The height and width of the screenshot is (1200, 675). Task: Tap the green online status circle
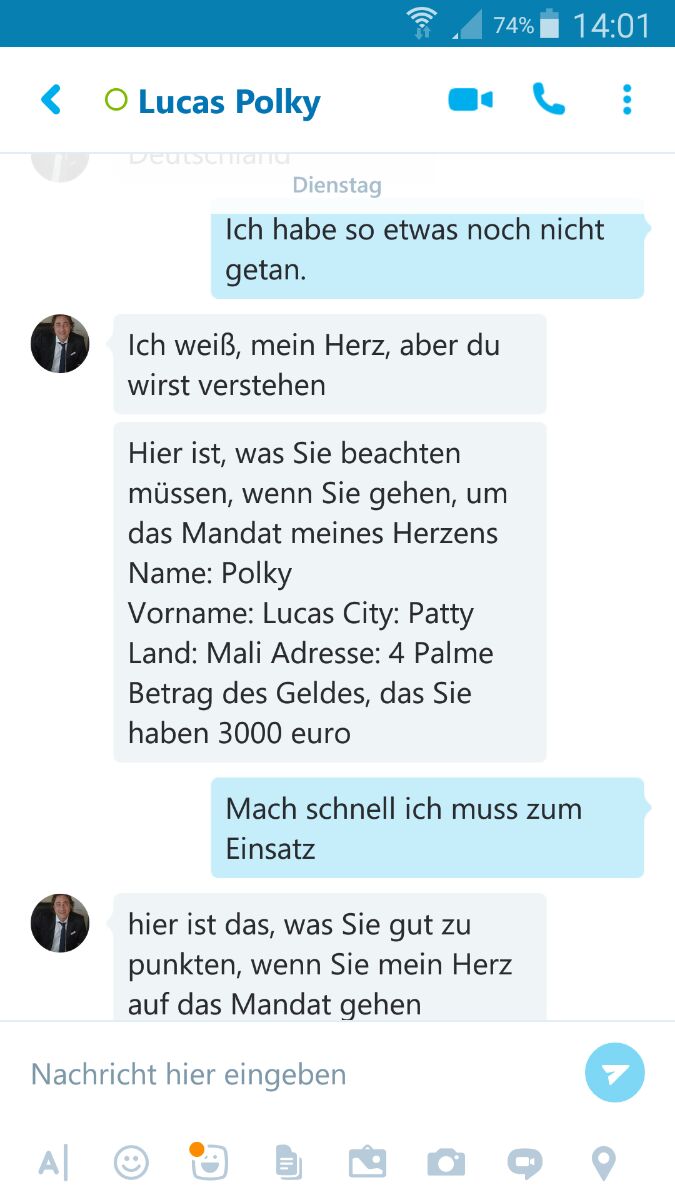click(116, 100)
